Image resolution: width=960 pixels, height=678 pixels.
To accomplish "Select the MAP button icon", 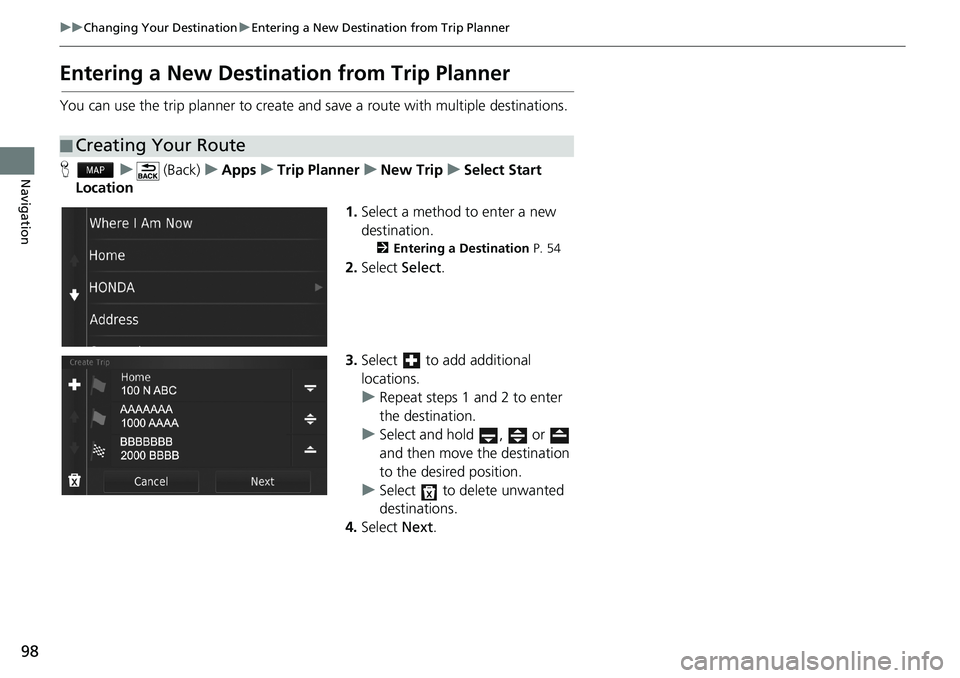I will coord(96,170).
